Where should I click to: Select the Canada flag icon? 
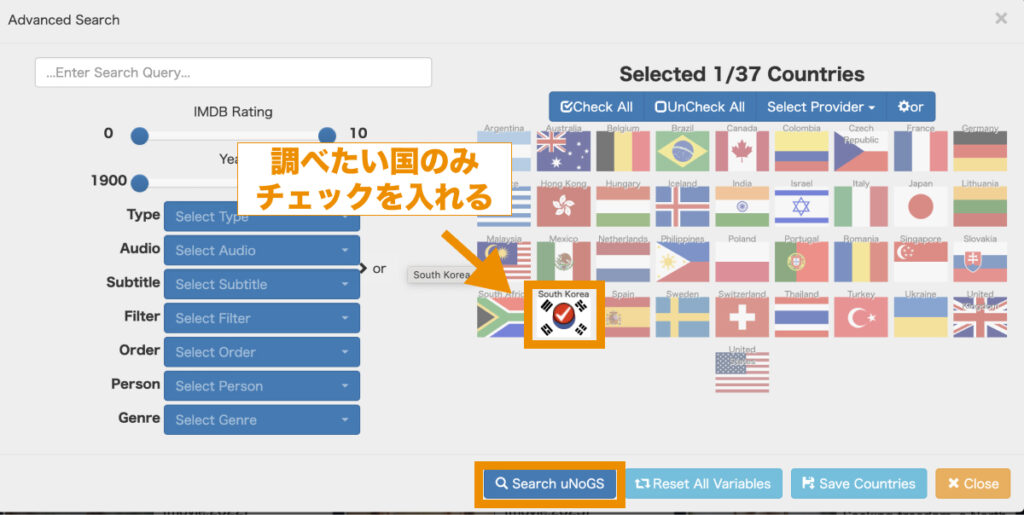[x=742, y=151]
